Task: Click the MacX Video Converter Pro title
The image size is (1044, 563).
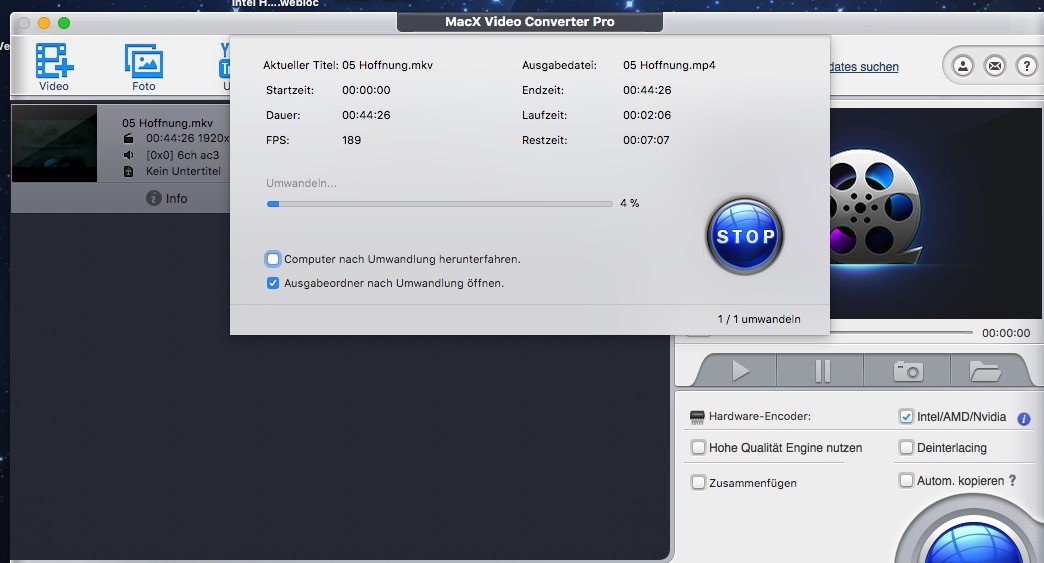Action: [x=530, y=21]
